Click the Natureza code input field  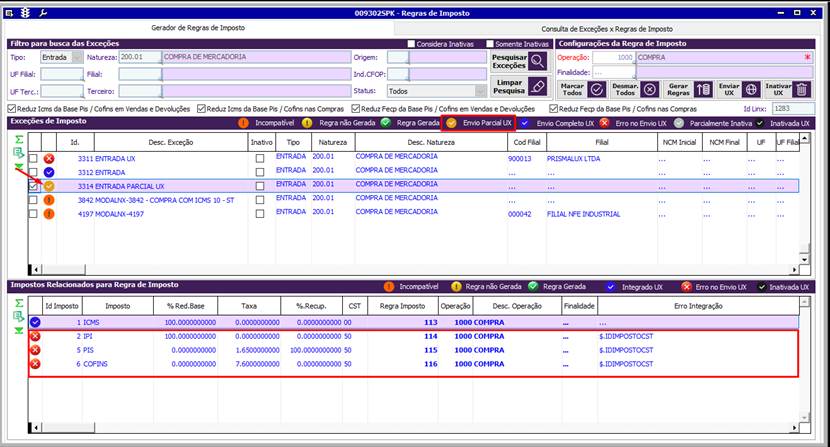[140, 57]
